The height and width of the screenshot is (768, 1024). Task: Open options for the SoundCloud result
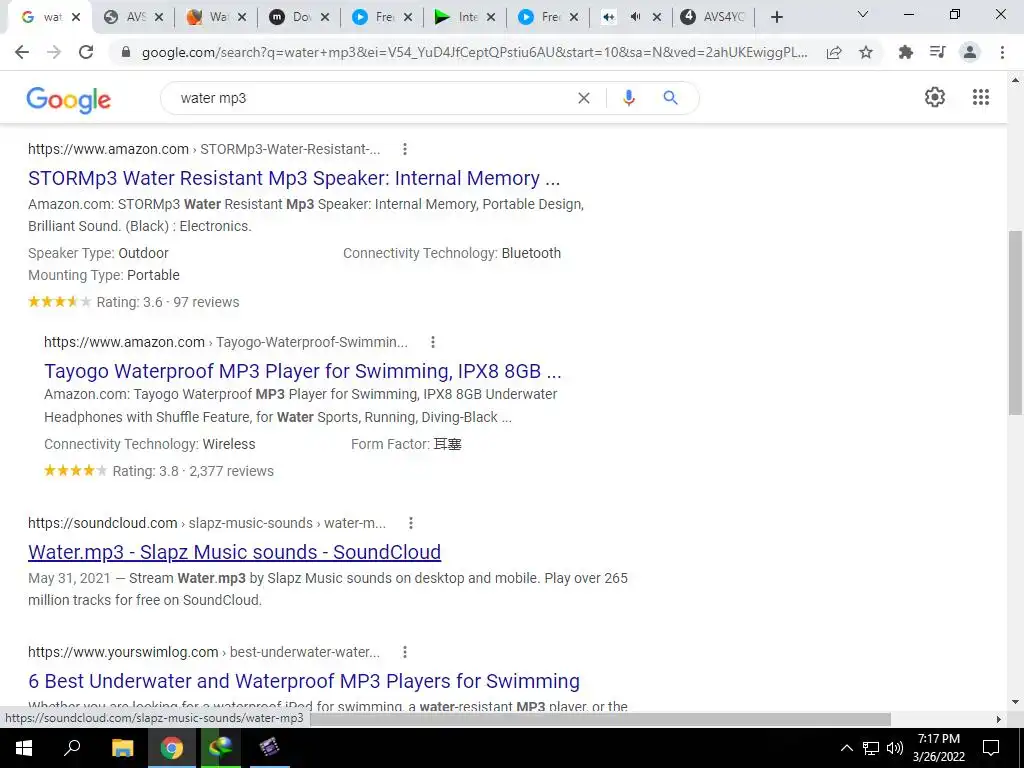click(x=411, y=523)
